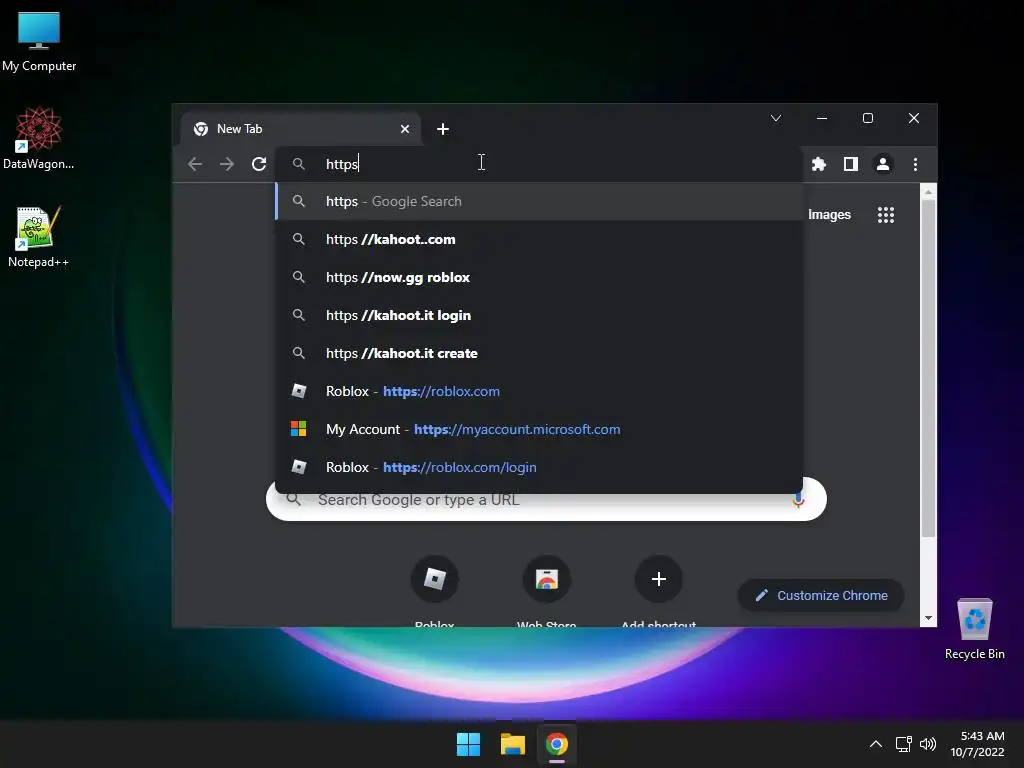
Task: Open the Roblox shortcut tile
Action: point(434,591)
